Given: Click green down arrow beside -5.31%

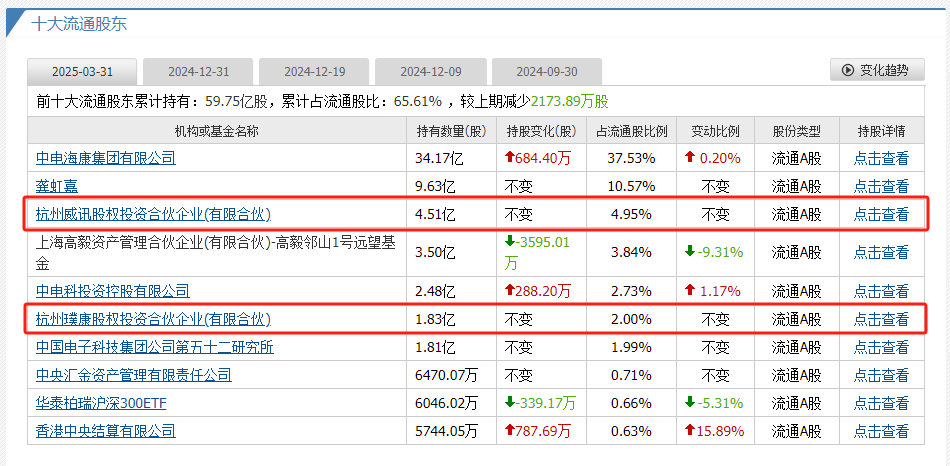Looking at the screenshot, I should (x=691, y=402).
